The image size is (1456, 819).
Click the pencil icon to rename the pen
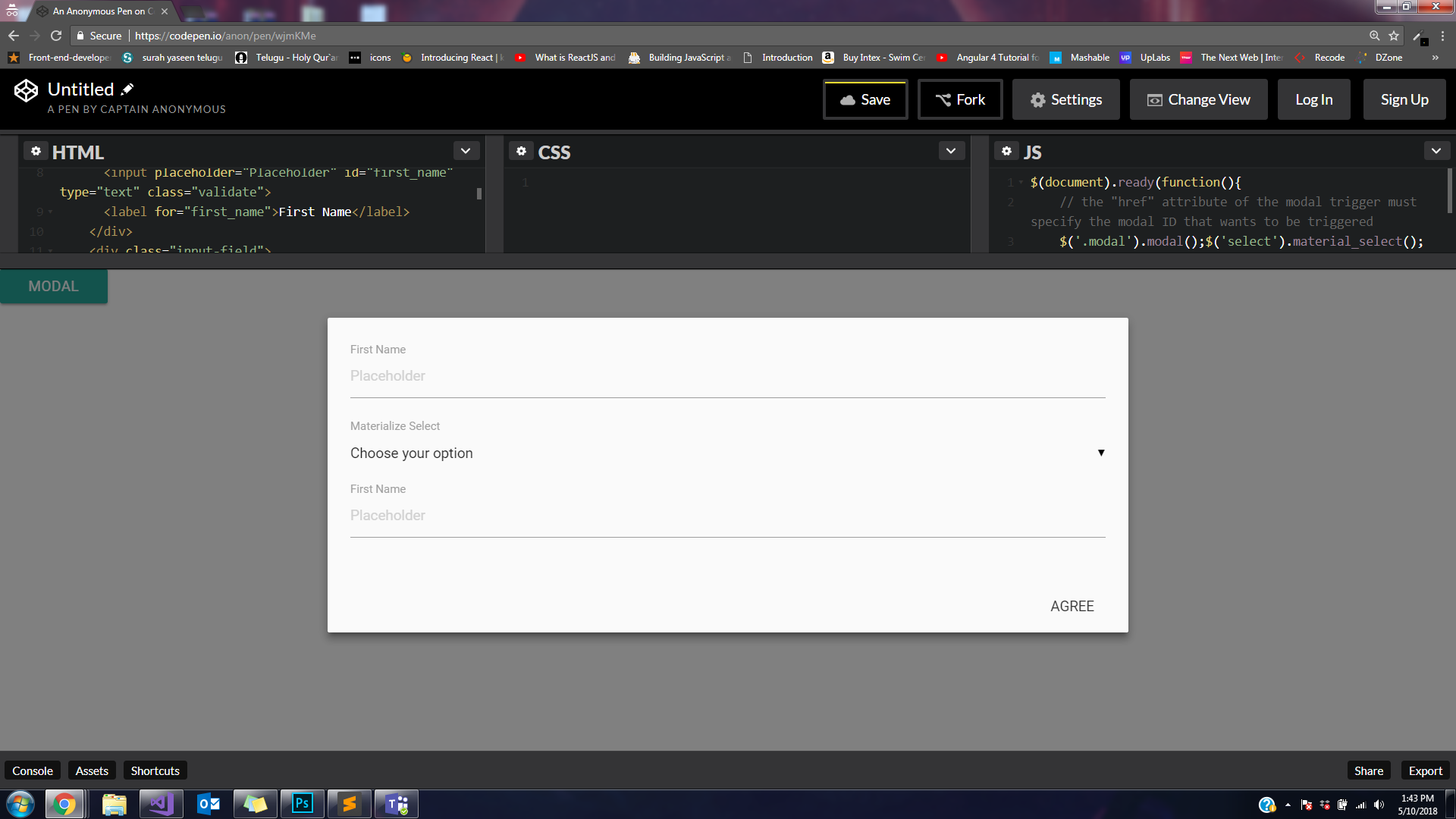[x=126, y=89]
